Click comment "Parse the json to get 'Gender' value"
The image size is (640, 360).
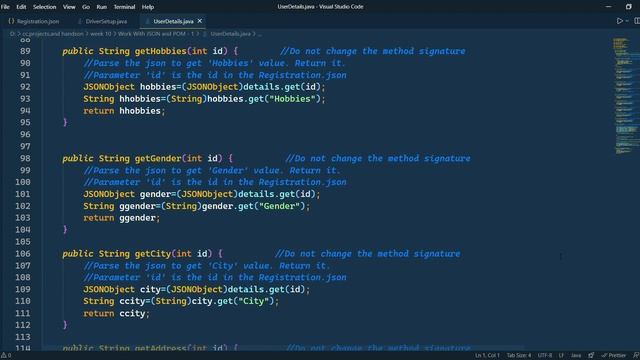click(211, 171)
